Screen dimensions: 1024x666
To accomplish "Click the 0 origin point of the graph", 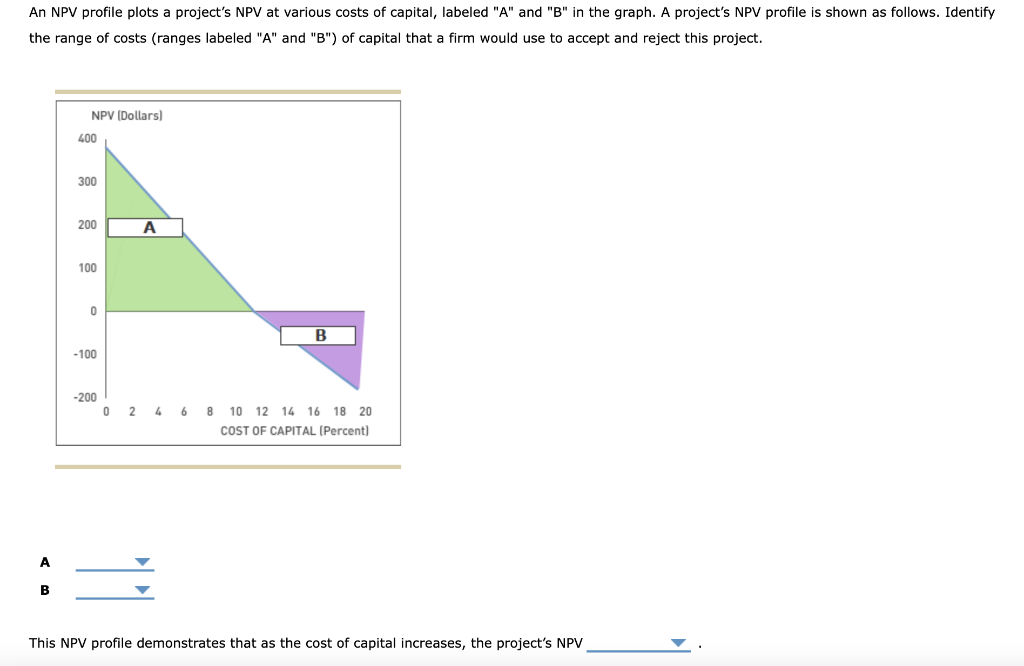I will [105, 311].
